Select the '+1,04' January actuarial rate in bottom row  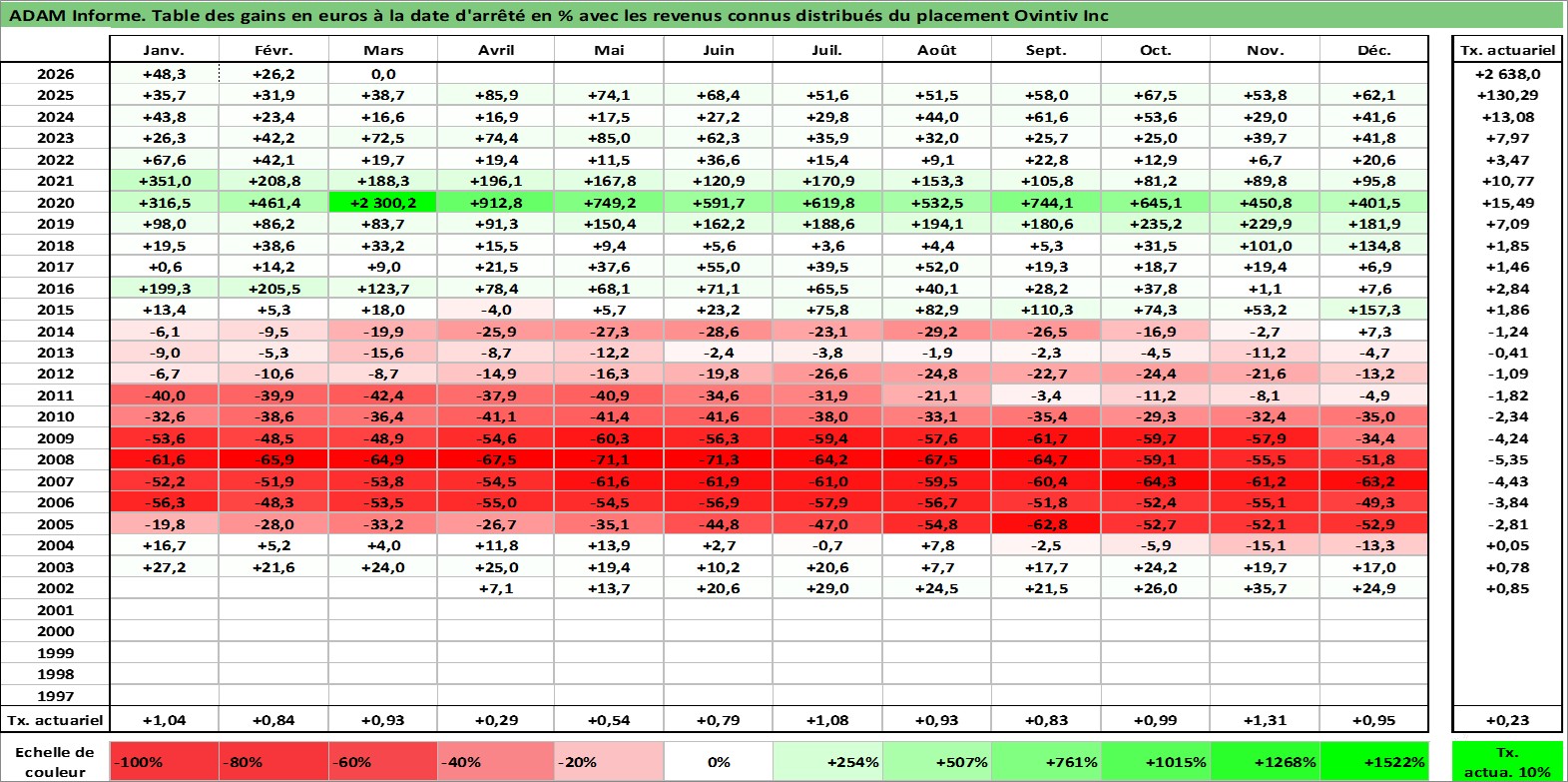tap(164, 720)
